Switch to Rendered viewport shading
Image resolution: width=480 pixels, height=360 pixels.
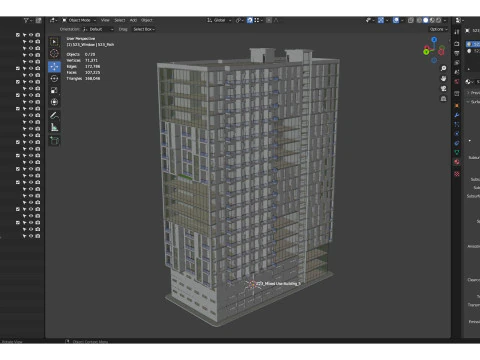[x=439, y=20]
